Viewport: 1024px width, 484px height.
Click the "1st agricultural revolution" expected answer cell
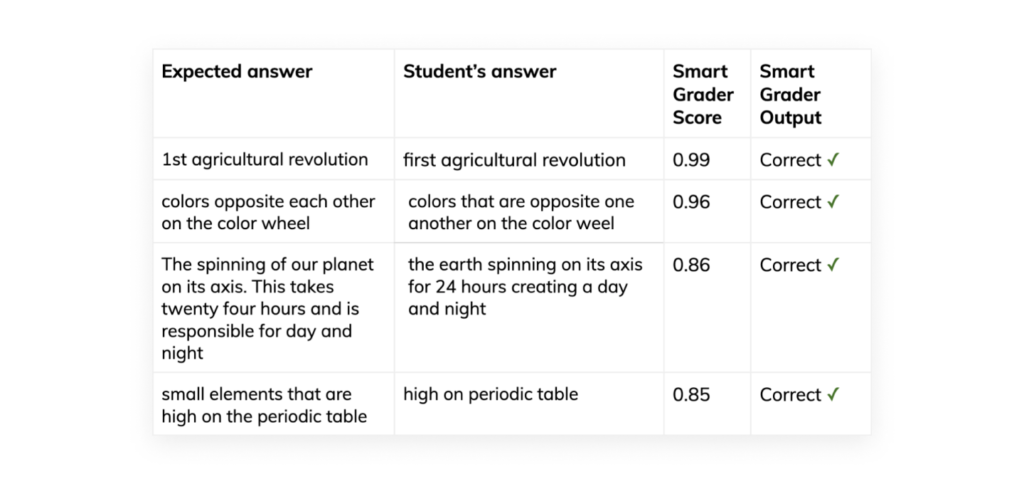point(265,160)
